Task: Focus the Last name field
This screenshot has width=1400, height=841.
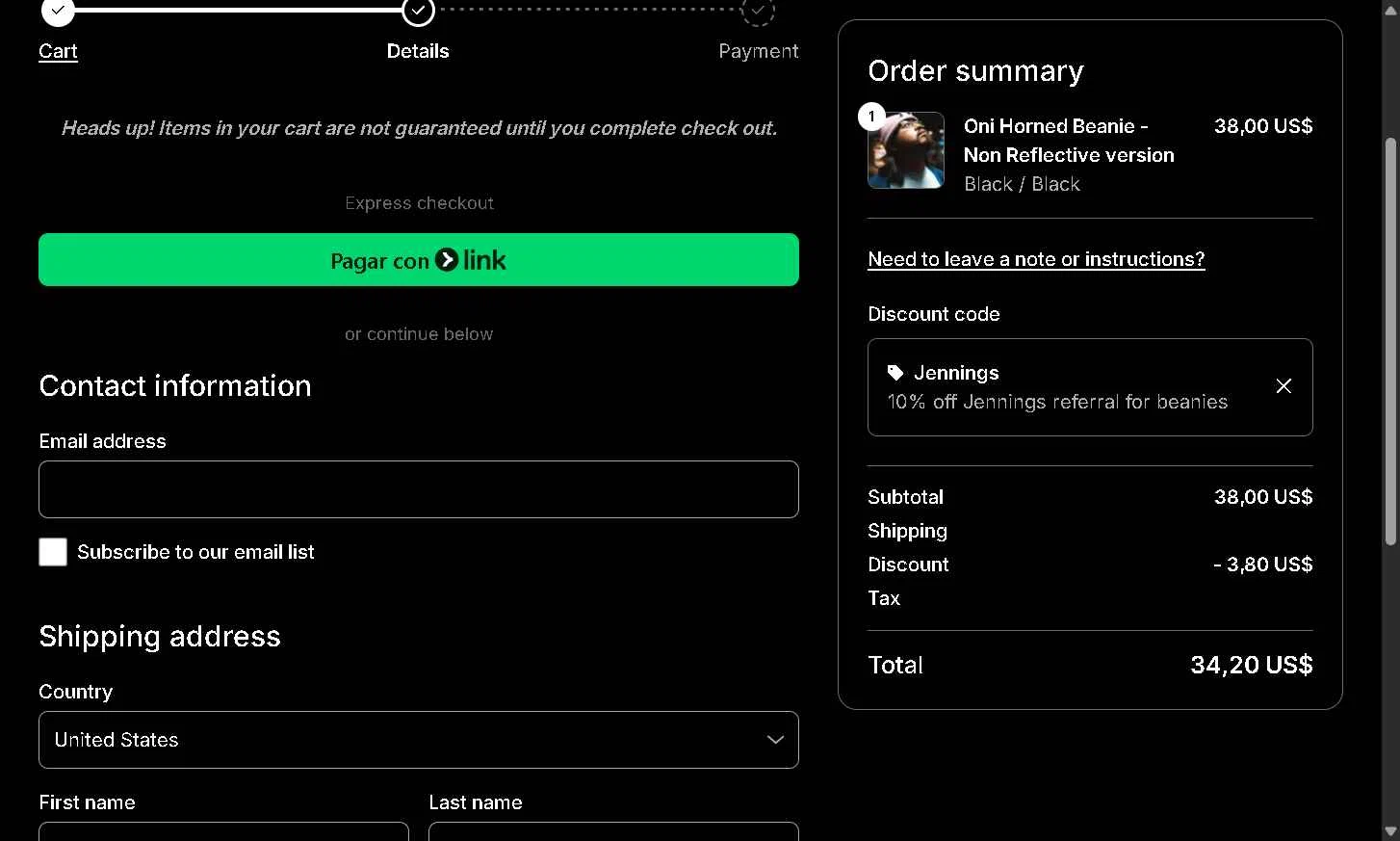Action: click(x=613, y=831)
